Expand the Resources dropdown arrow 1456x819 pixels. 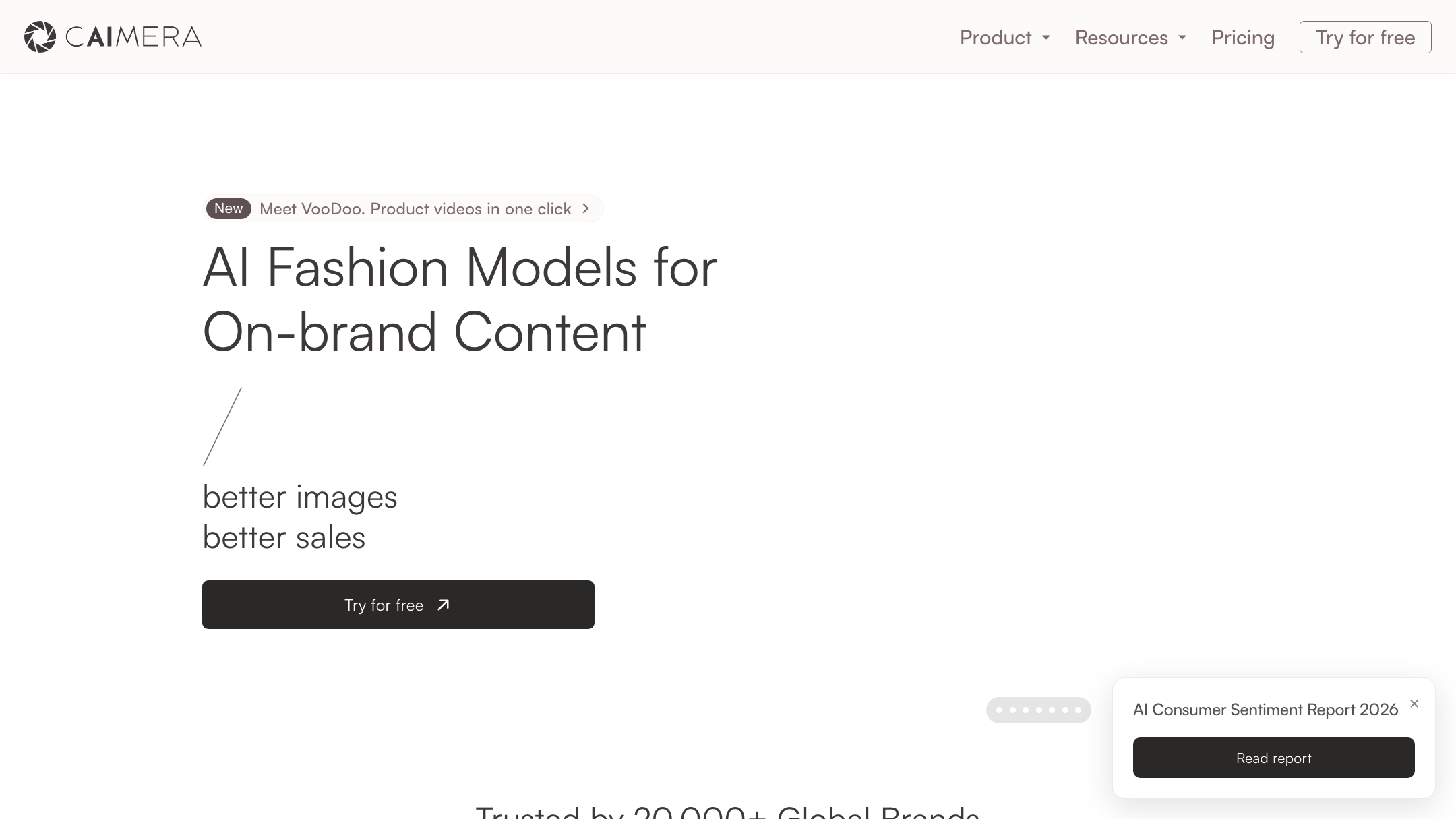point(1182,38)
